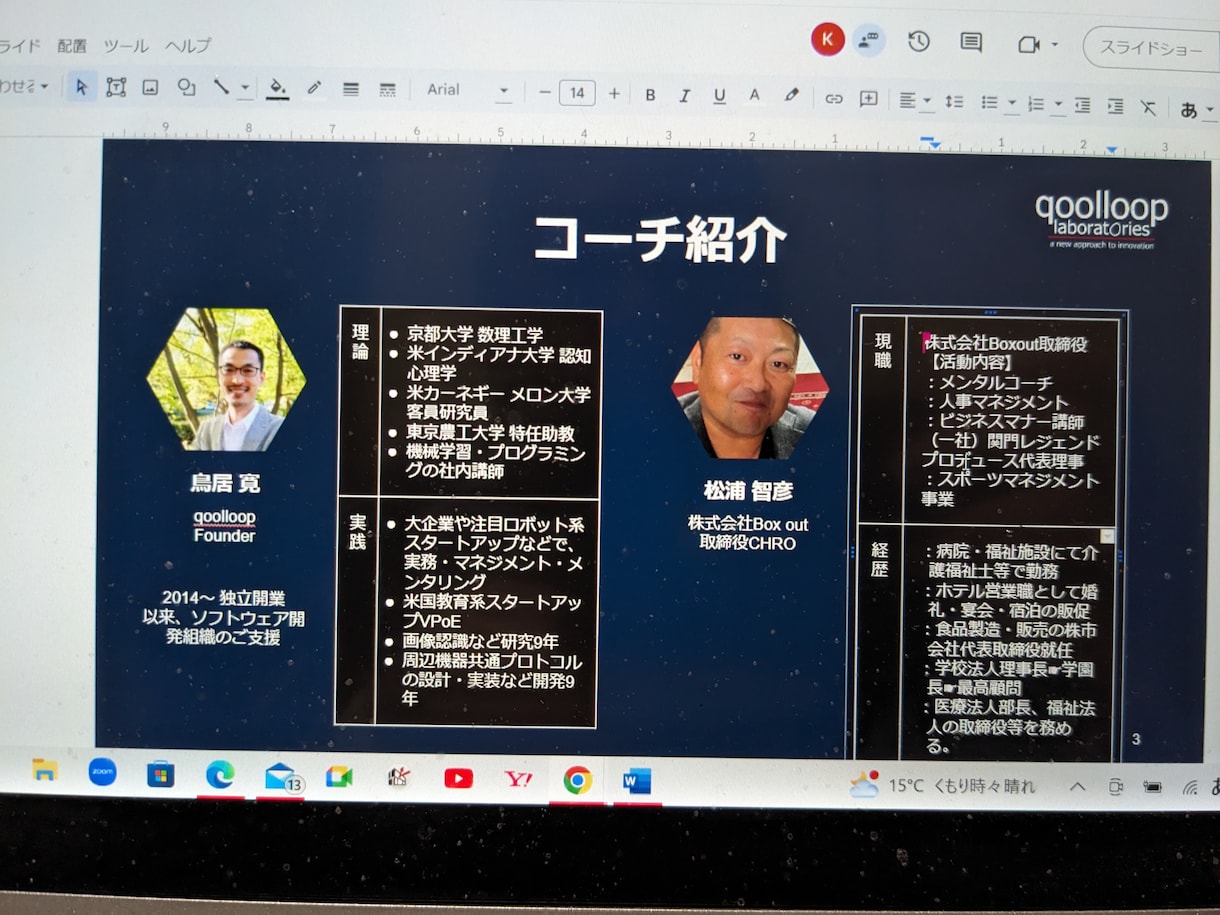
Task: Open the comment history icon
Action: coord(970,42)
